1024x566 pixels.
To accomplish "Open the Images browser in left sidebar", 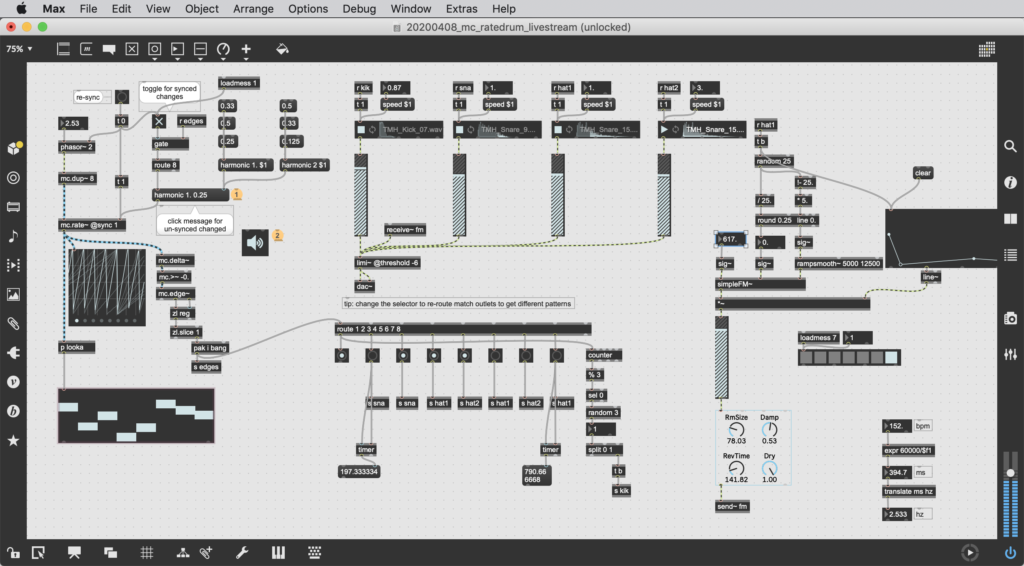I will pos(13,294).
